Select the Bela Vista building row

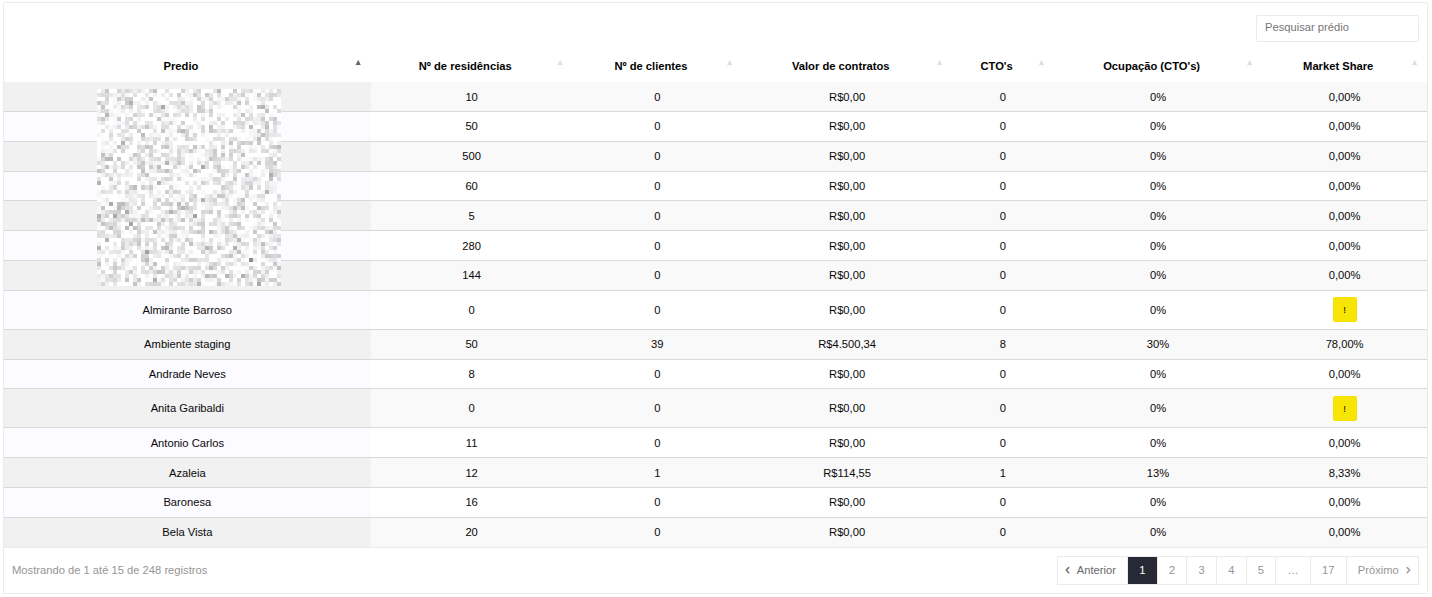[187, 532]
